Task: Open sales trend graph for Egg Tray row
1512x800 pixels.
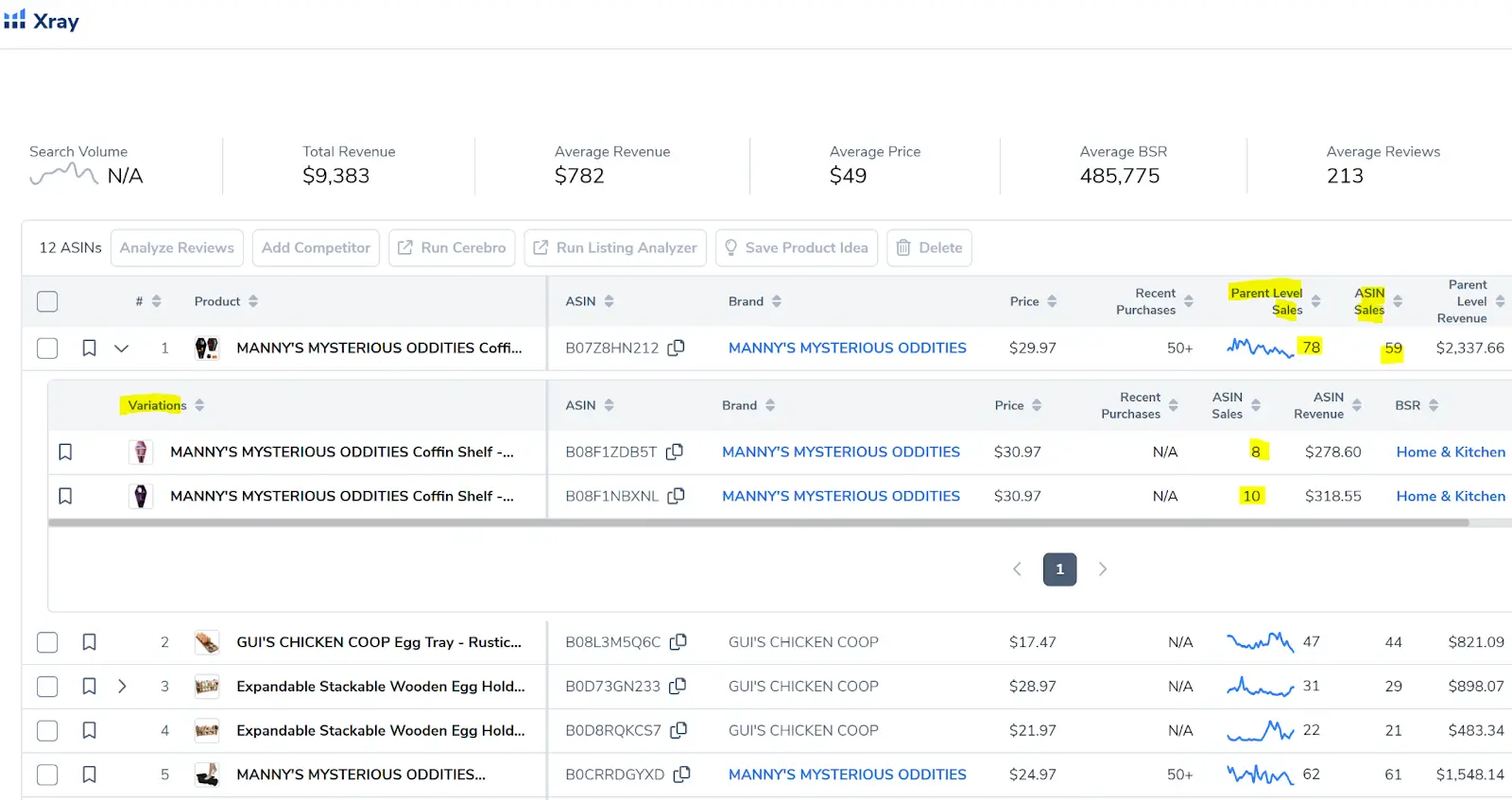Action: [1260, 642]
